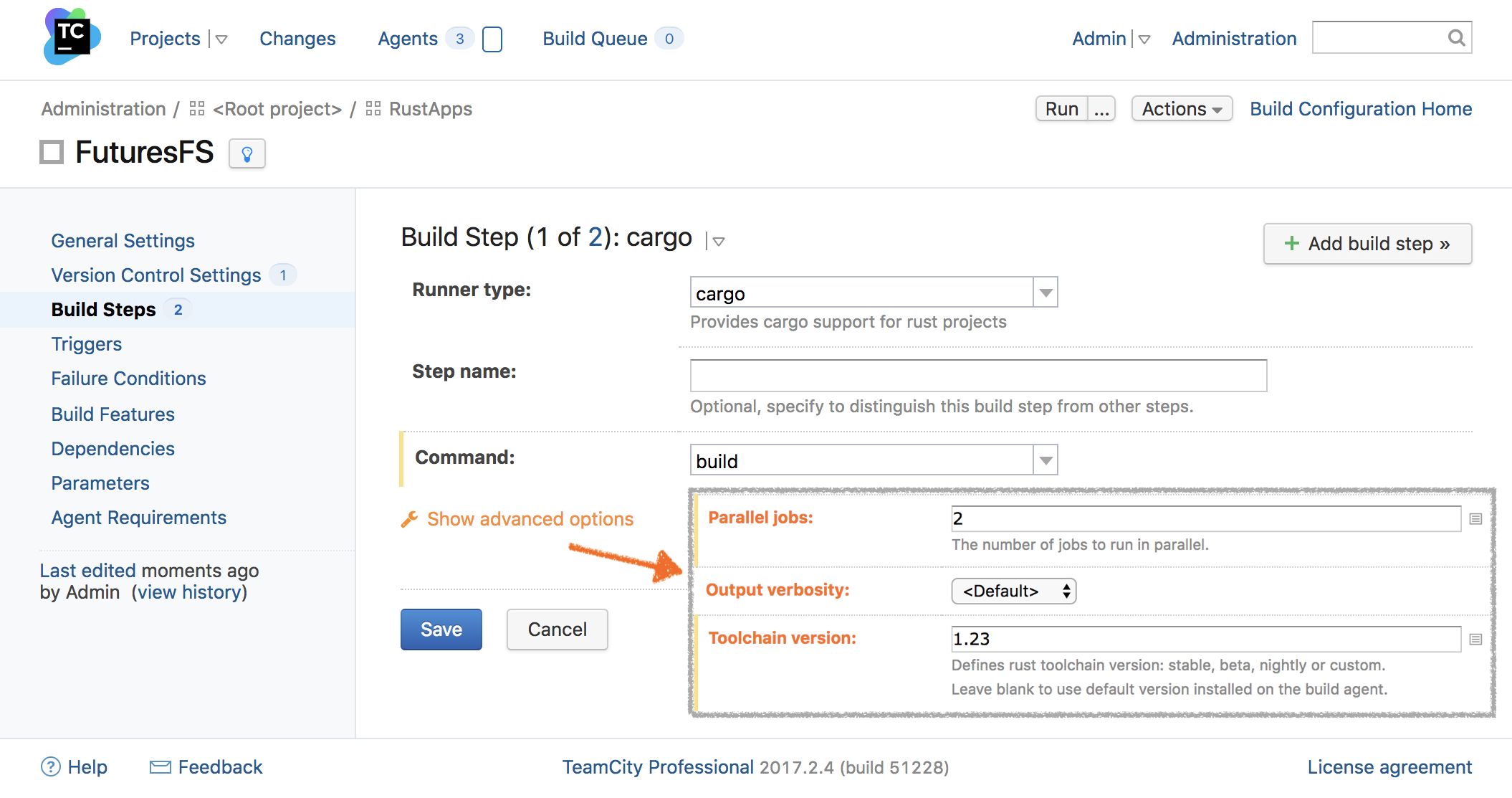Click the Agents count badge 3
Screen dimensions: 1512x798
459,39
